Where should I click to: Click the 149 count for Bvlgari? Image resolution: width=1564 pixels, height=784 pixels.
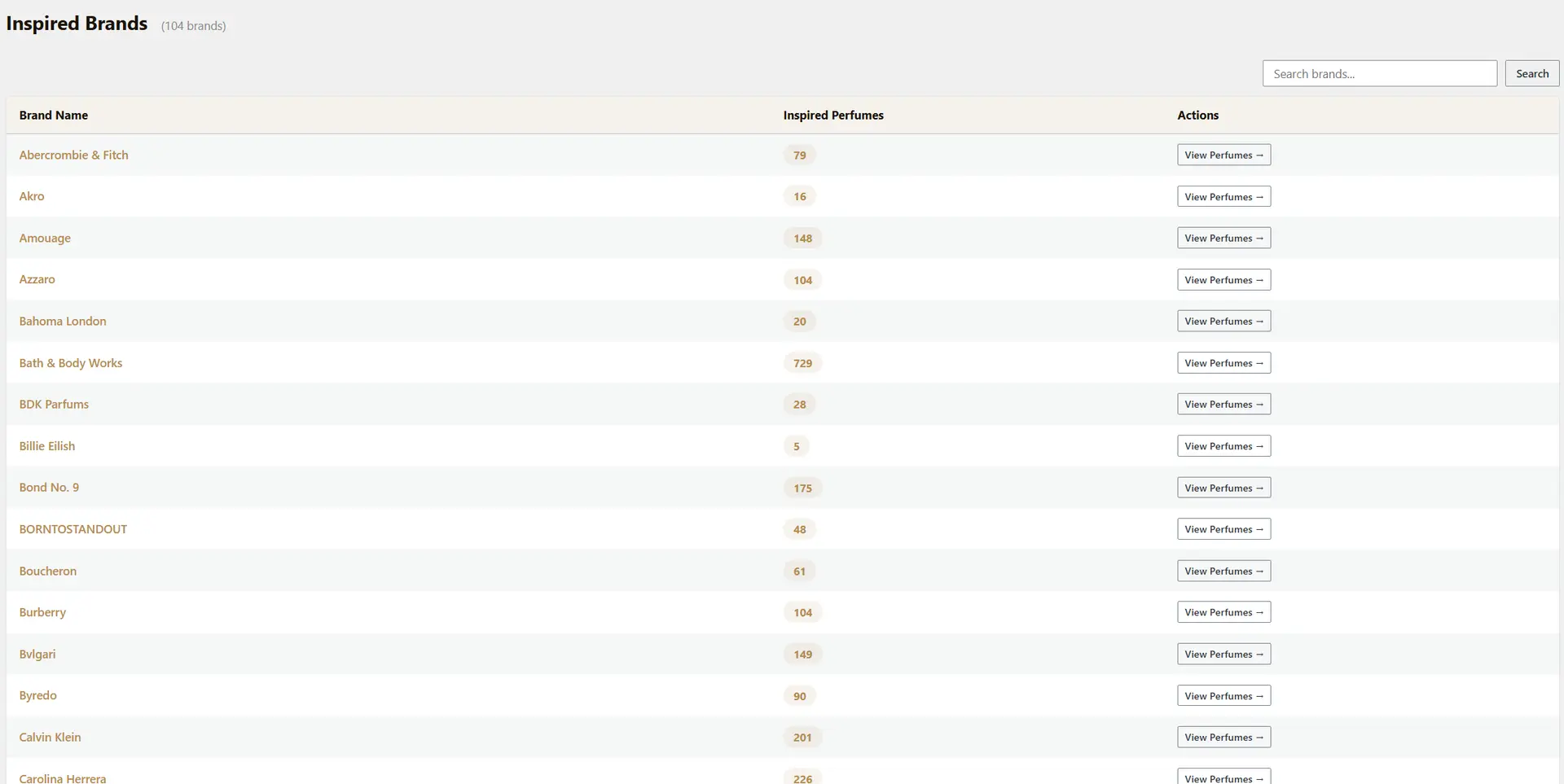click(x=802, y=655)
